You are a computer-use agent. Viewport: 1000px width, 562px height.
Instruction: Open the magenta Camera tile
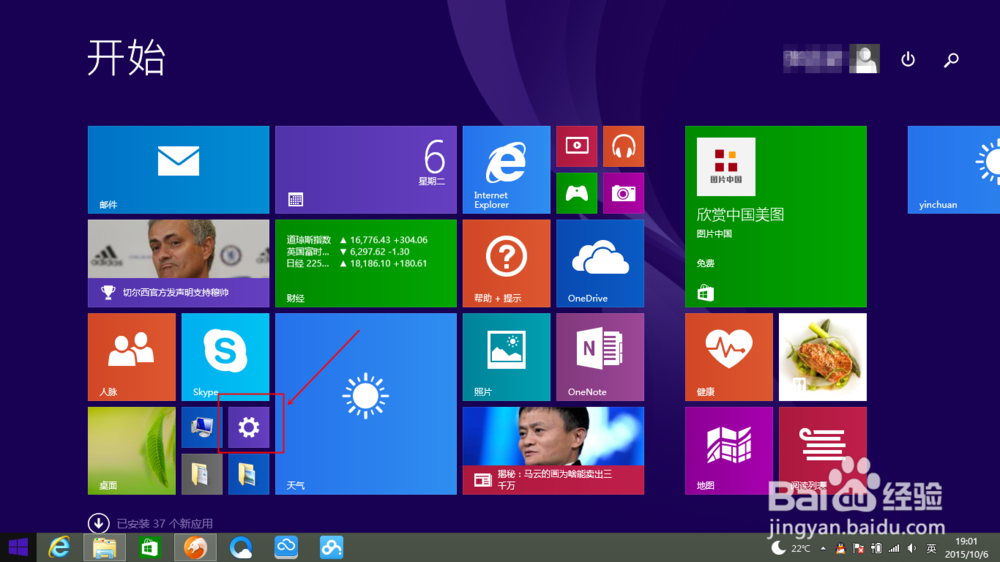623,193
